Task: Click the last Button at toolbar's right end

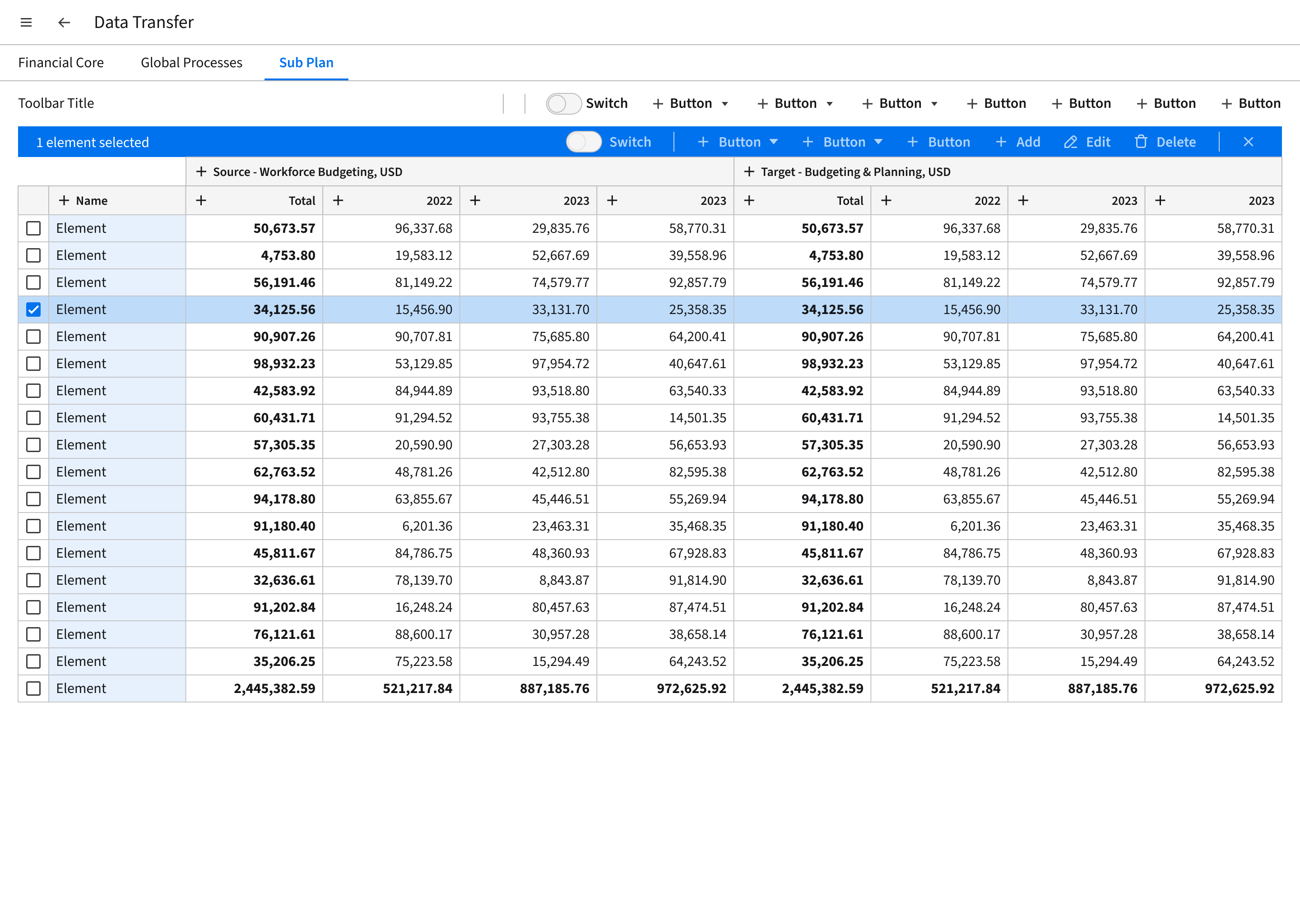Action: tap(1251, 104)
